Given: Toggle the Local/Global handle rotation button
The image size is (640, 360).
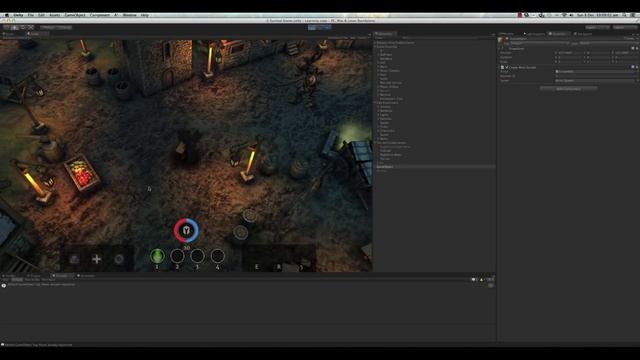Looking at the screenshot, I should tap(64, 27).
